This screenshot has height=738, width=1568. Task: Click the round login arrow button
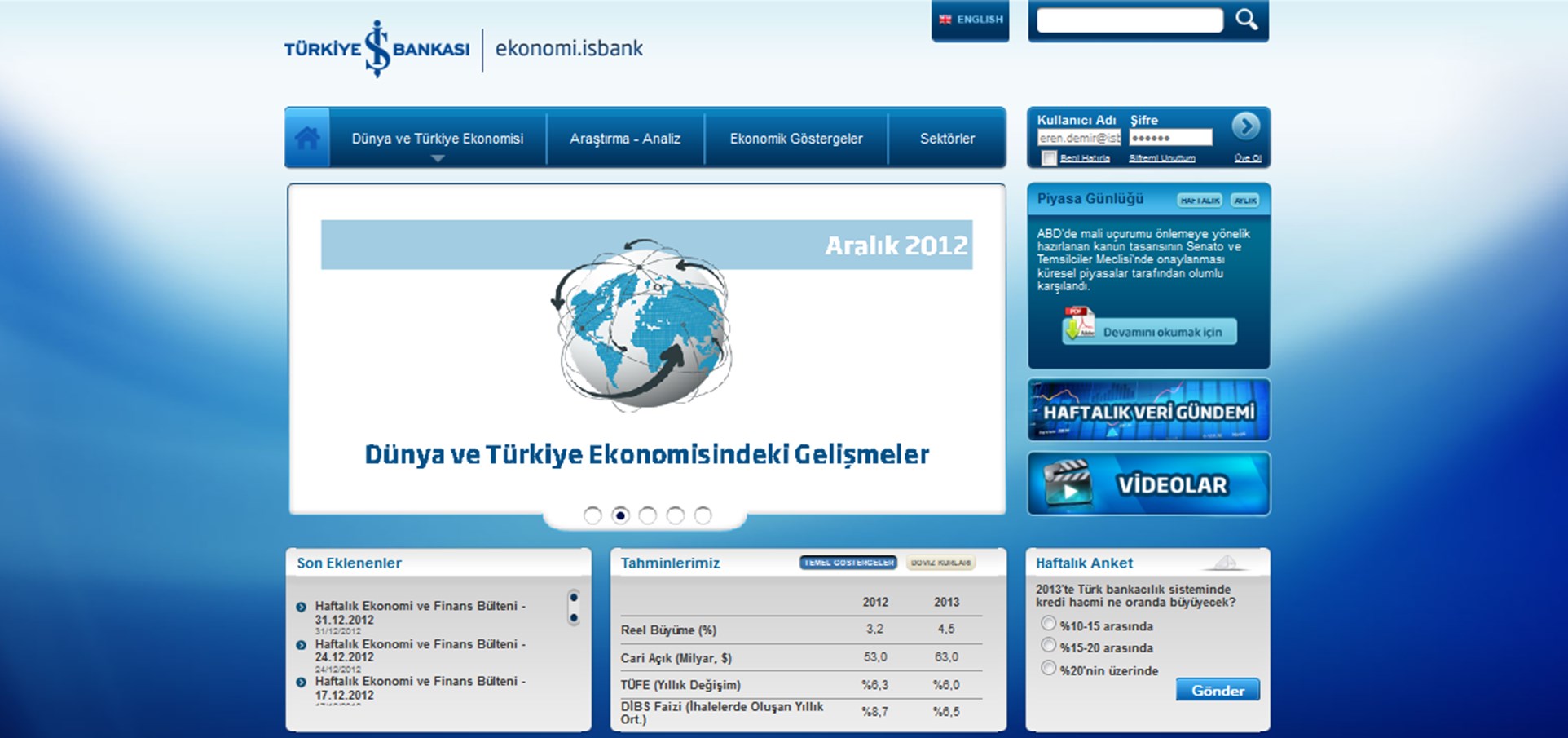pyautogui.click(x=1245, y=126)
